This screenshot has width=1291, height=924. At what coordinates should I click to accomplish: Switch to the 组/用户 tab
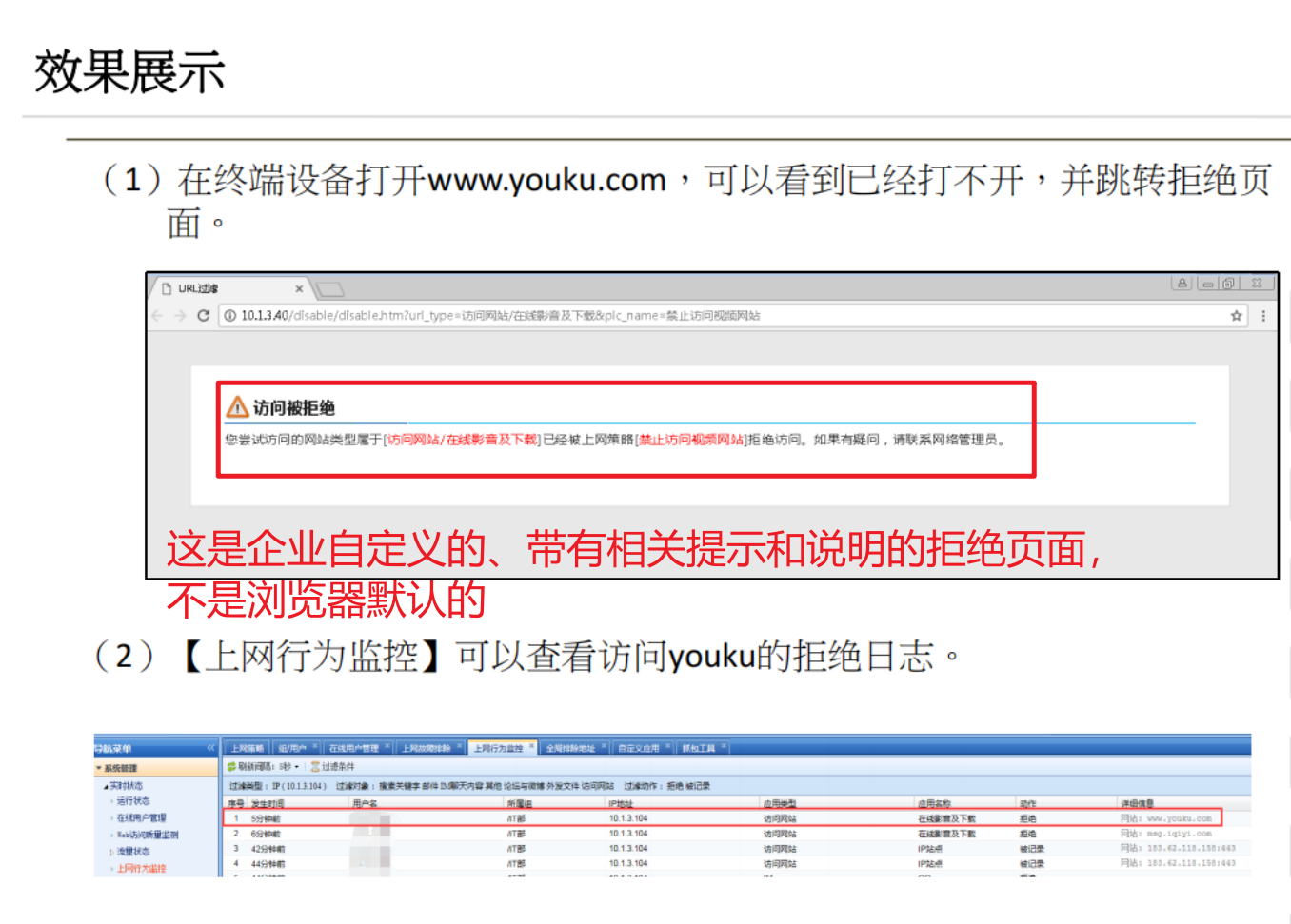click(x=295, y=748)
